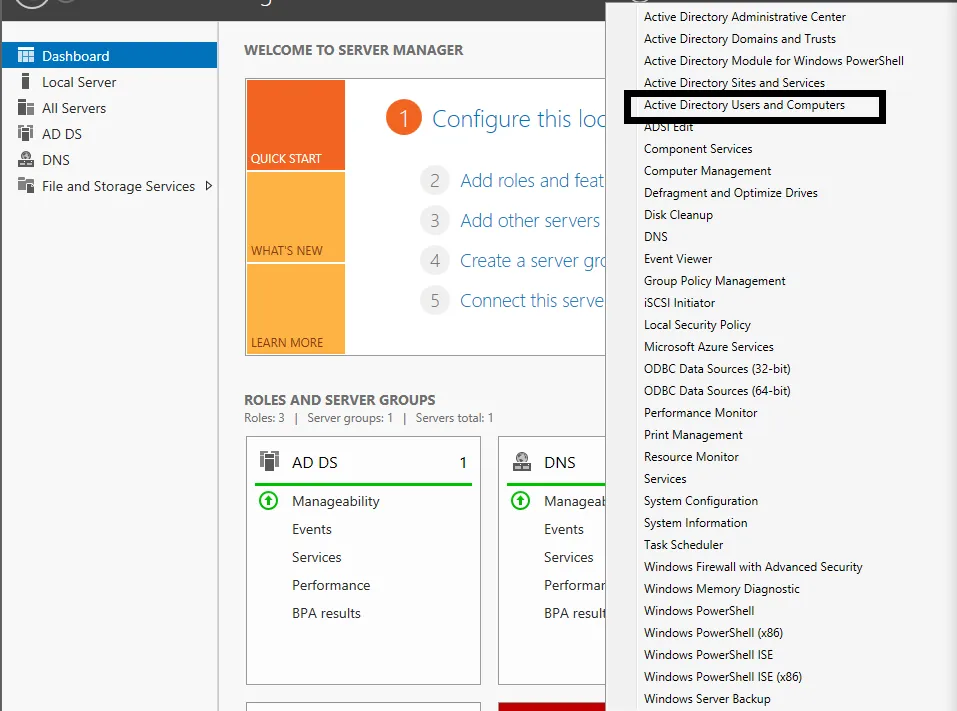Open Print Management
Image resolution: width=957 pixels, height=711 pixels.
tap(693, 435)
